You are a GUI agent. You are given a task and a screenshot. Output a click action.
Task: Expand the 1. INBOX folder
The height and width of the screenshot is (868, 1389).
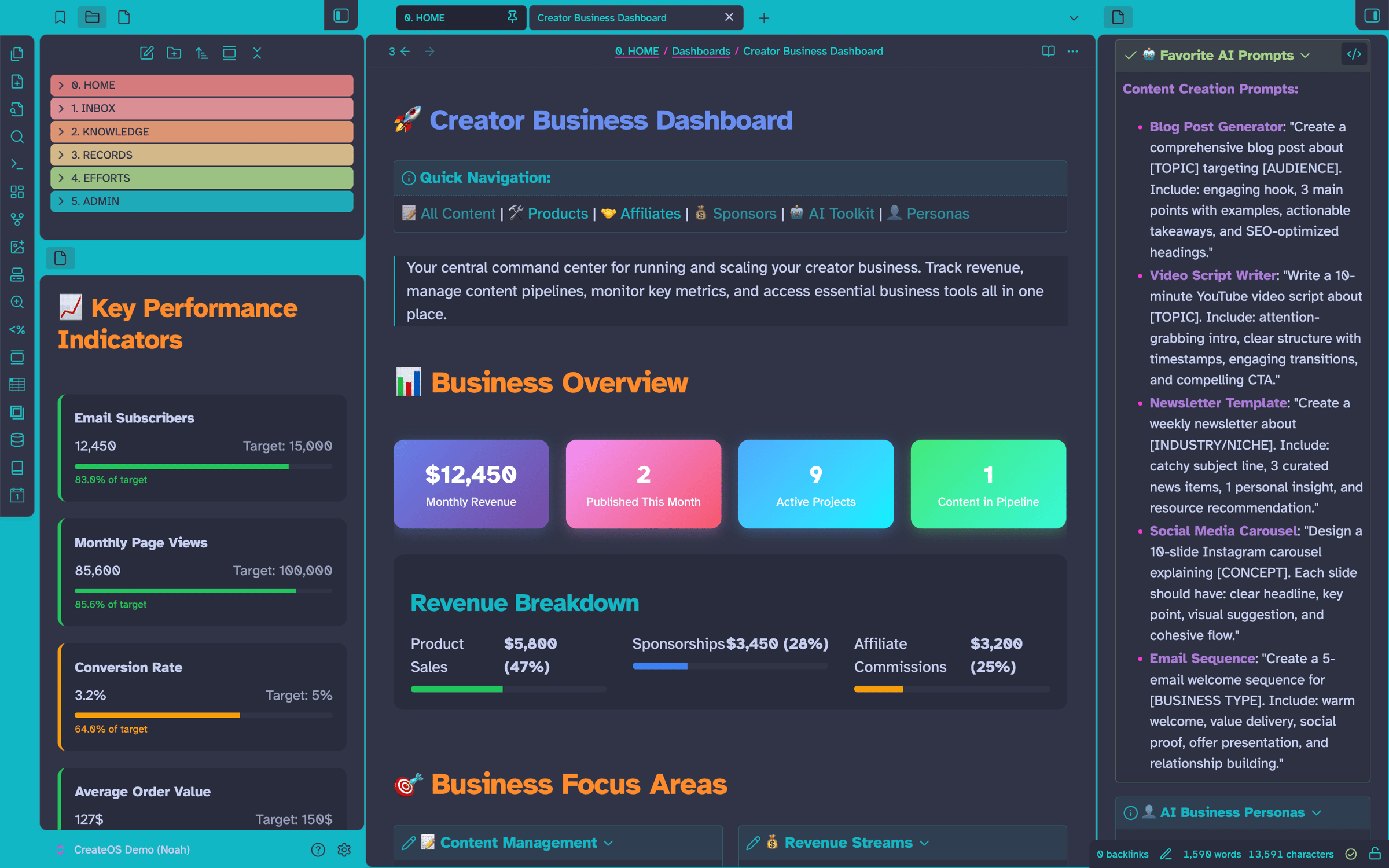click(x=201, y=108)
